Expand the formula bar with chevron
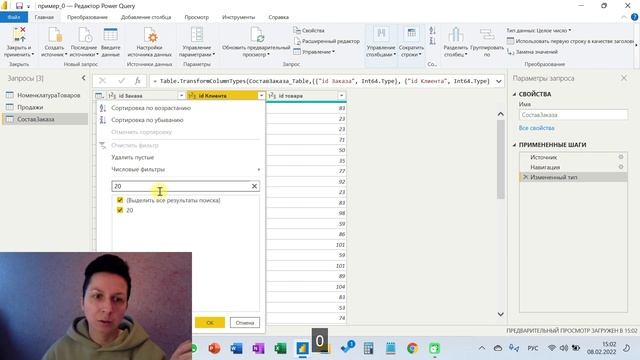 [498, 81]
